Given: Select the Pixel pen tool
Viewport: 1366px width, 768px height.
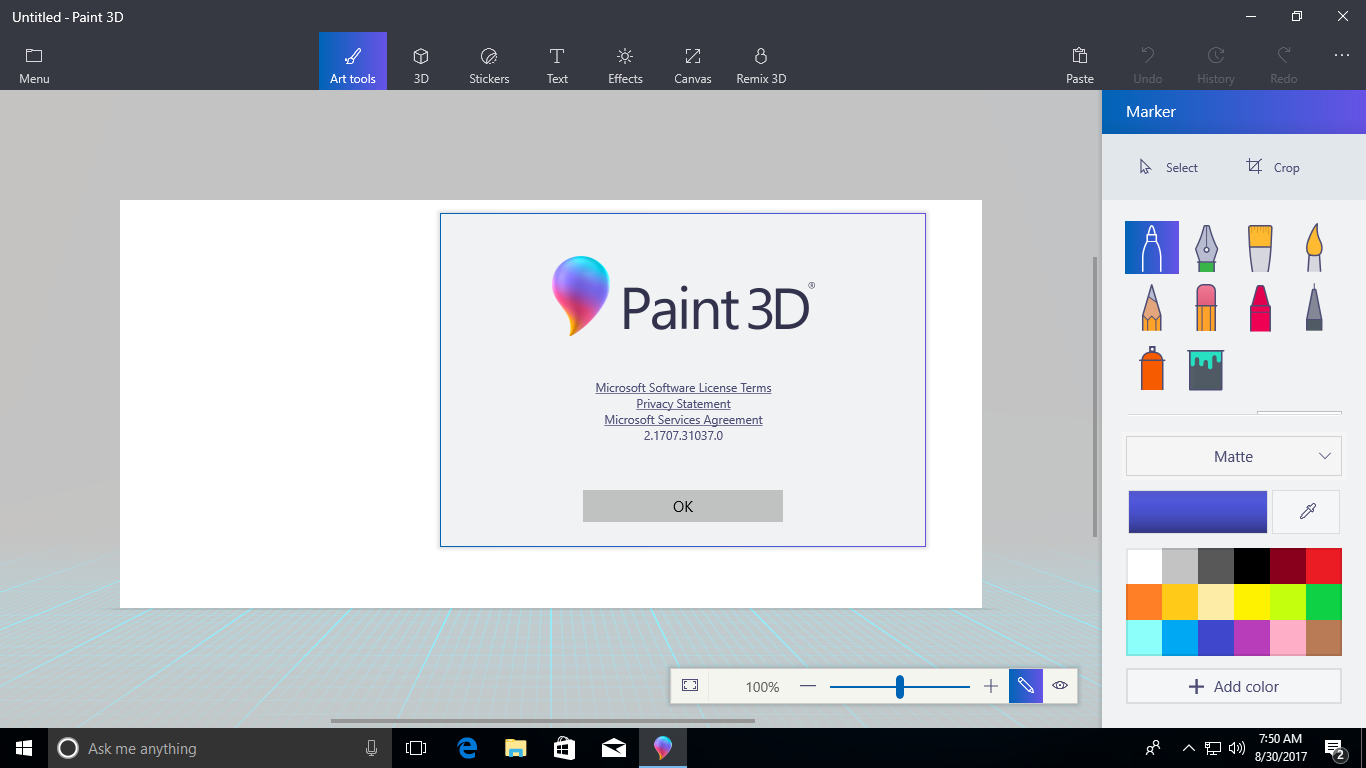Looking at the screenshot, I should 1314,307.
